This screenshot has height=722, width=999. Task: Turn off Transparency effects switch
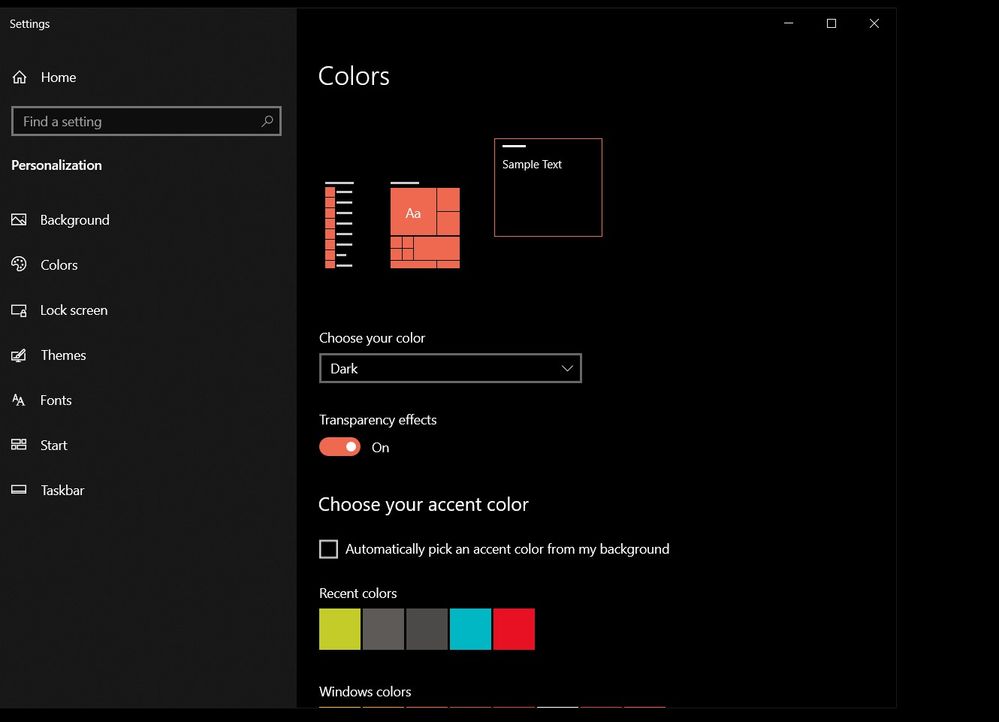340,447
